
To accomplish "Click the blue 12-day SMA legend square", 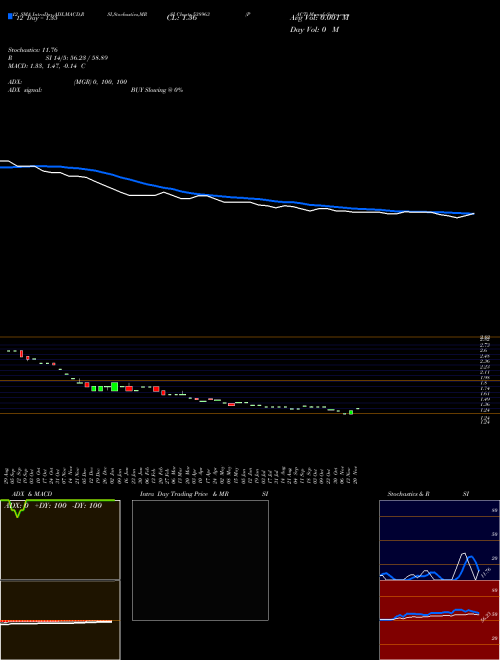I will click(x=10, y=16).
